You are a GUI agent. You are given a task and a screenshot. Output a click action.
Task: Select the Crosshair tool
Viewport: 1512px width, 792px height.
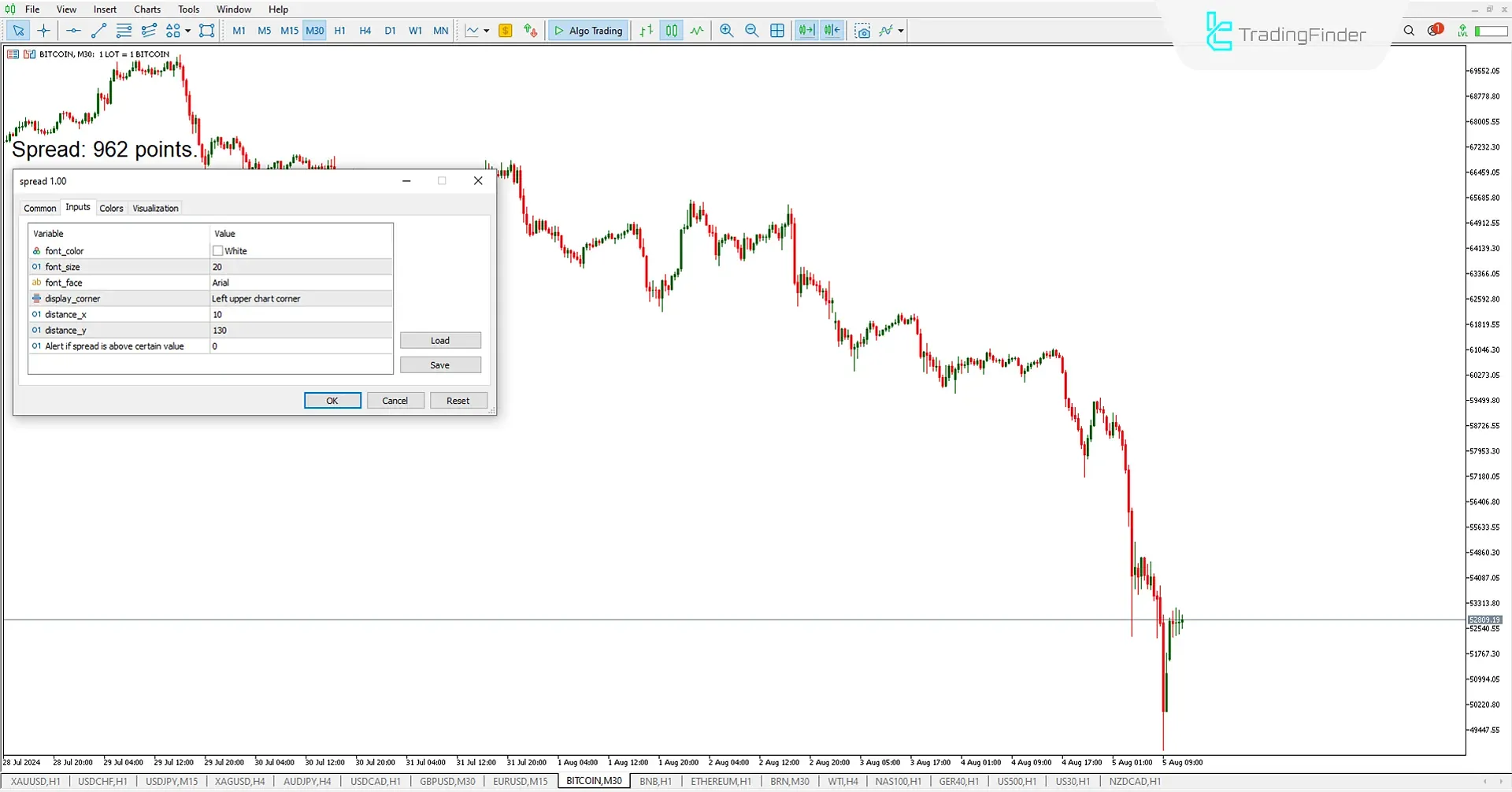(43, 31)
